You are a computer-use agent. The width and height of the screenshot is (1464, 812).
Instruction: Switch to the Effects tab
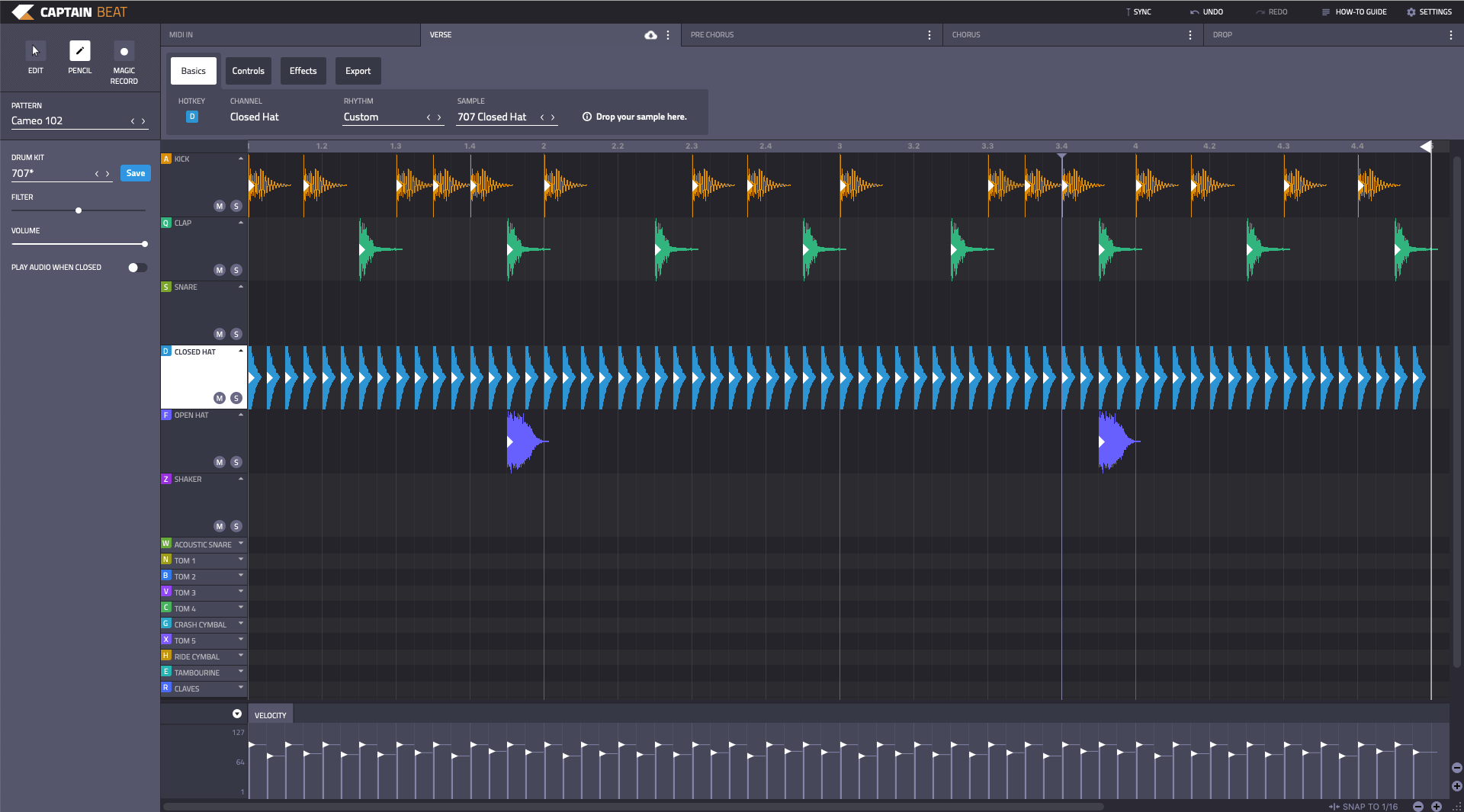click(x=303, y=71)
